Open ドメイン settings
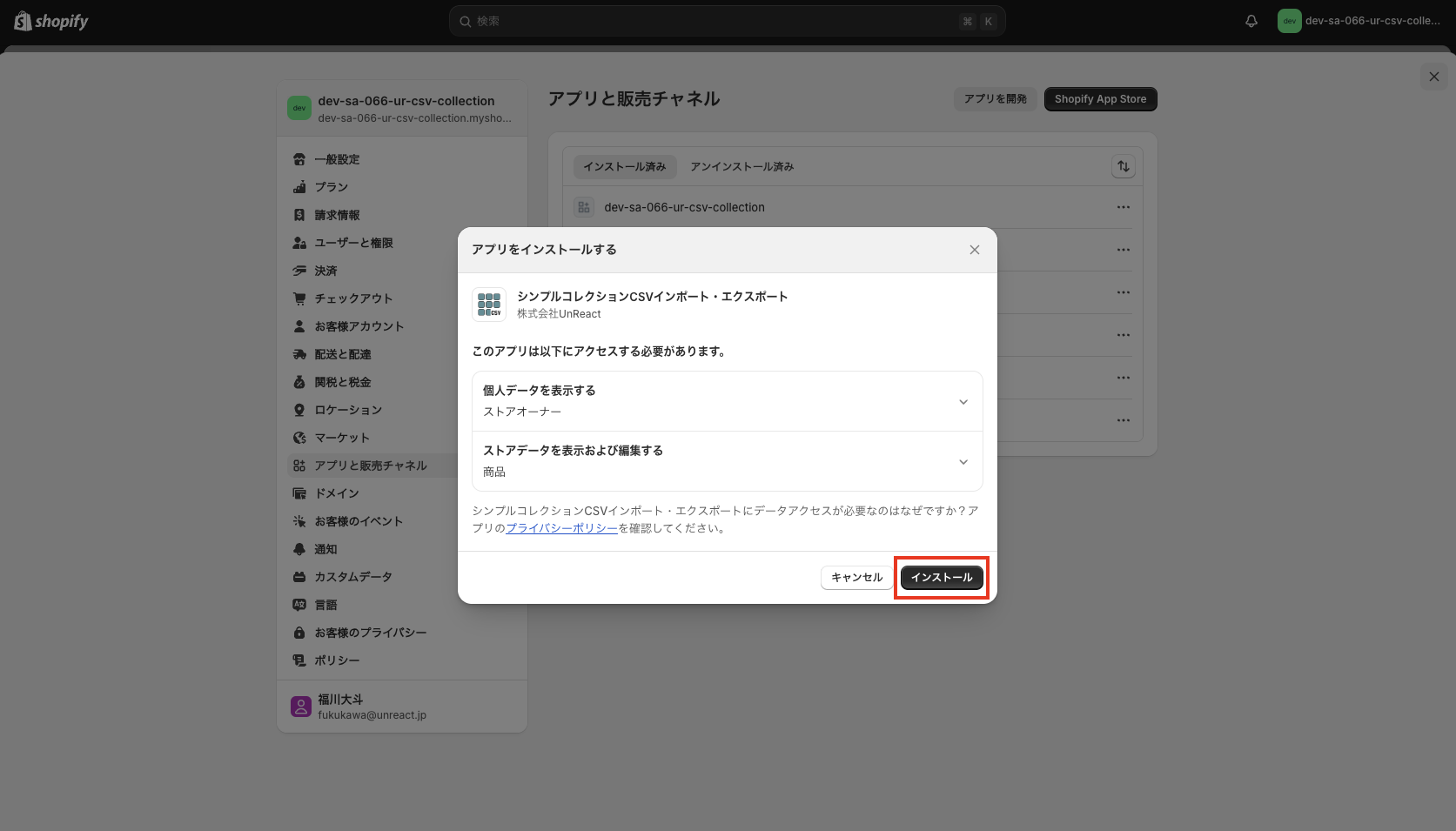 [x=402, y=493]
